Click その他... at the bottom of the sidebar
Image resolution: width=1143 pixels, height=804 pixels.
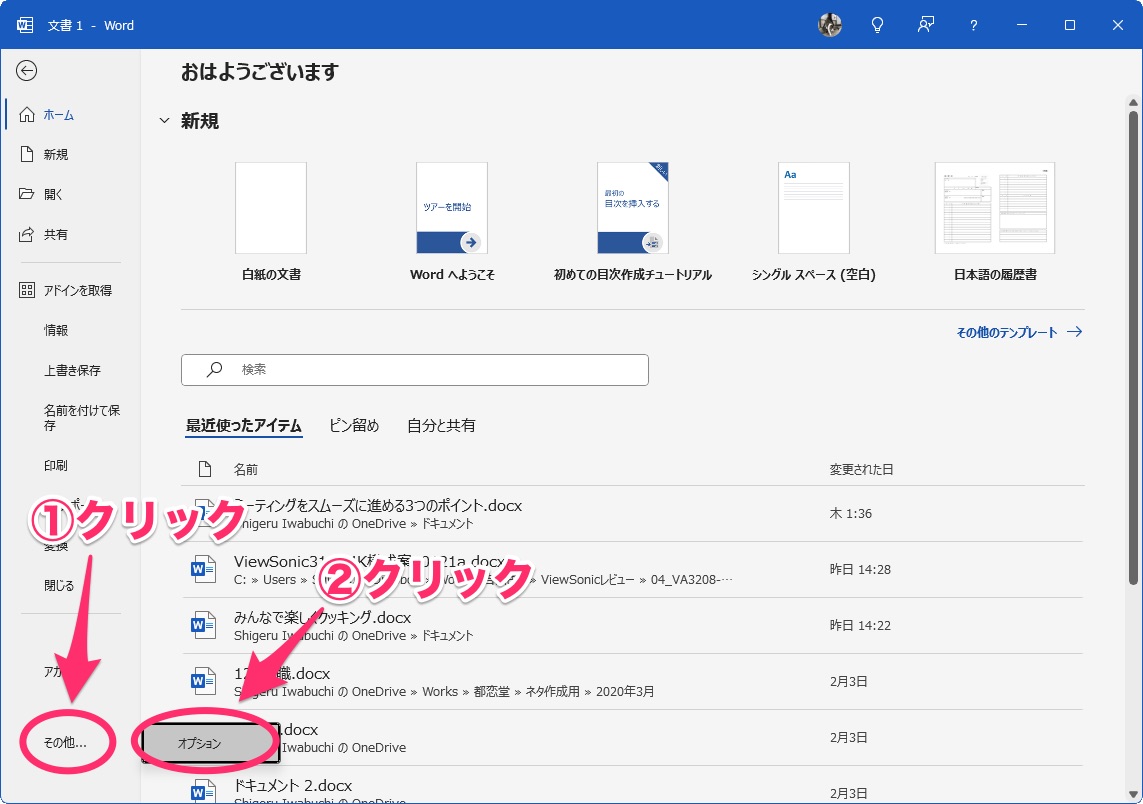point(63,744)
